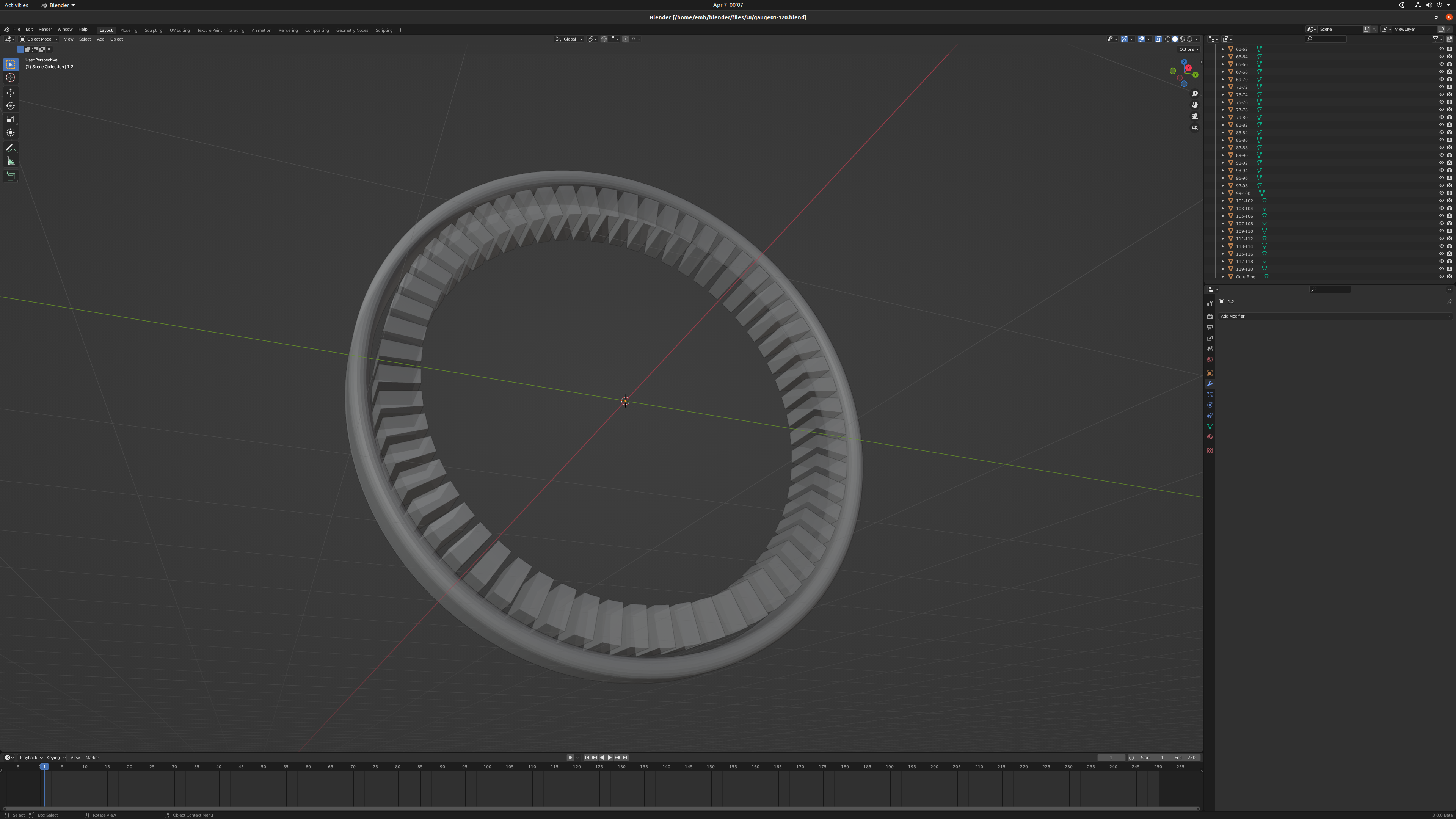The width and height of the screenshot is (1456, 819).
Task: Activate the Move tool
Action: tap(11, 93)
